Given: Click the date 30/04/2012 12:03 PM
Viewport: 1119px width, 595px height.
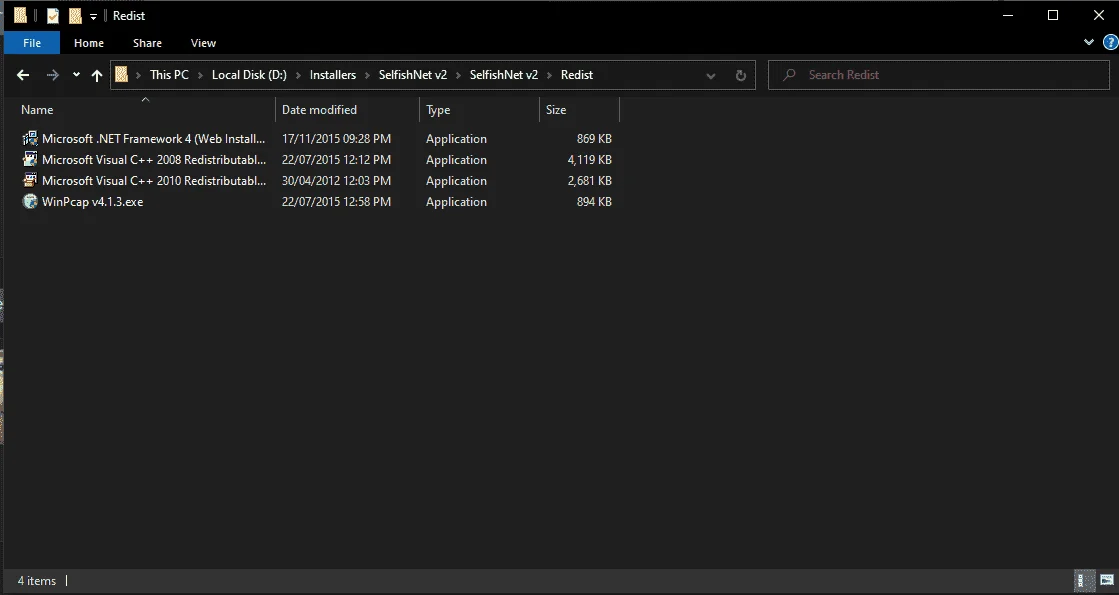Looking at the screenshot, I should (336, 181).
